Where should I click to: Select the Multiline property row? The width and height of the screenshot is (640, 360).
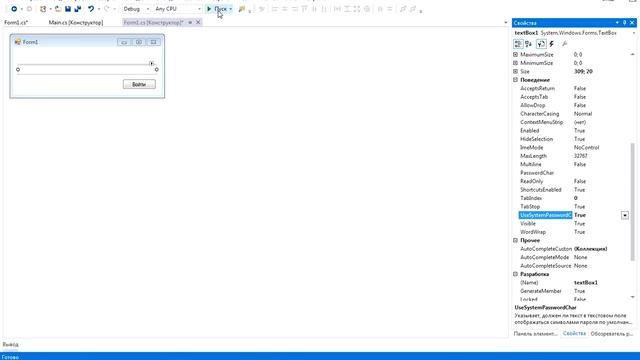(x=571, y=164)
